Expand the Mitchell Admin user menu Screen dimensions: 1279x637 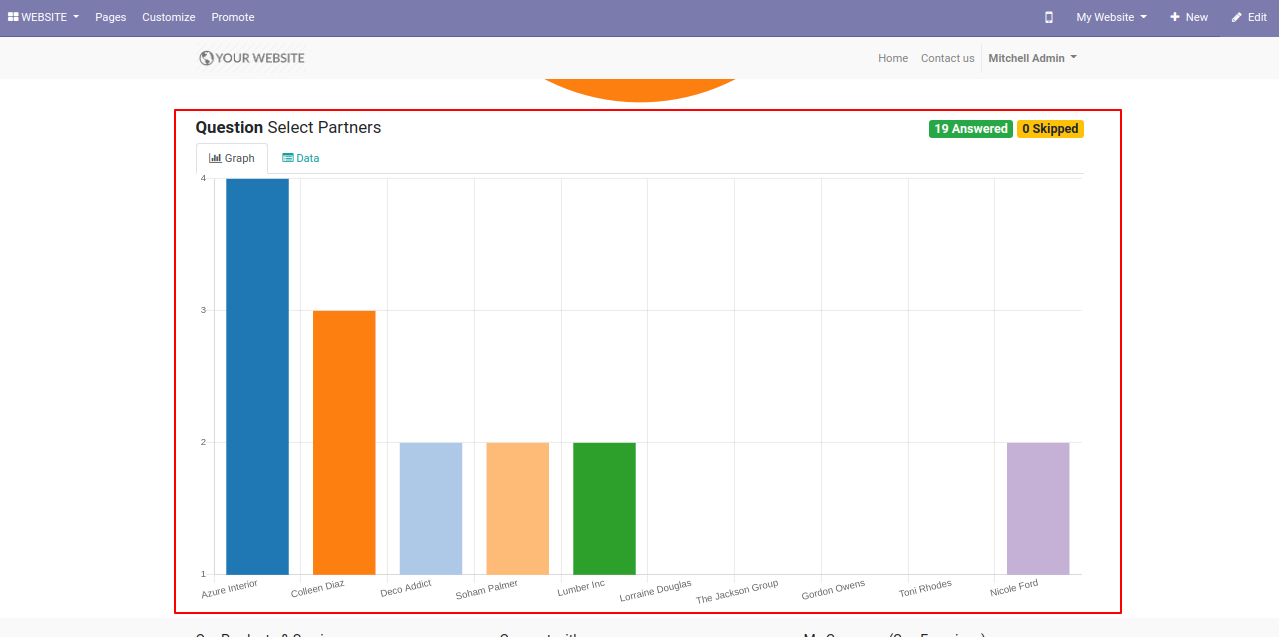[1033, 58]
